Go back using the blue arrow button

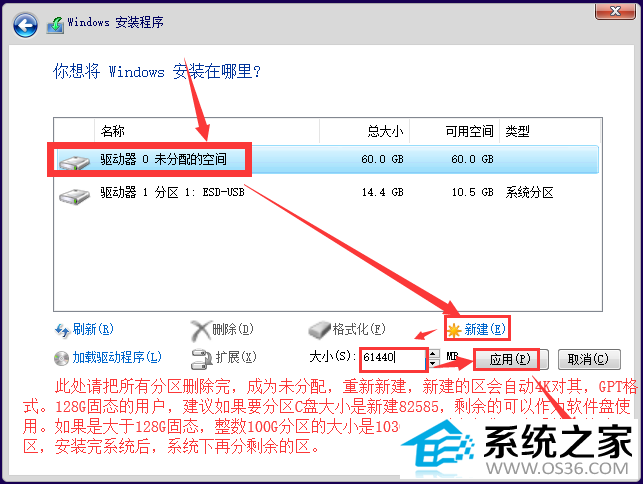tap(25, 25)
